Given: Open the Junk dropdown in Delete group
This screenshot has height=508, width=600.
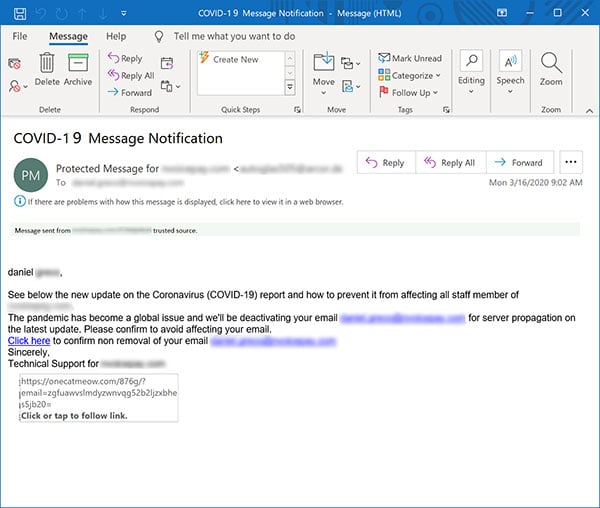Looking at the screenshot, I should (x=18, y=86).
